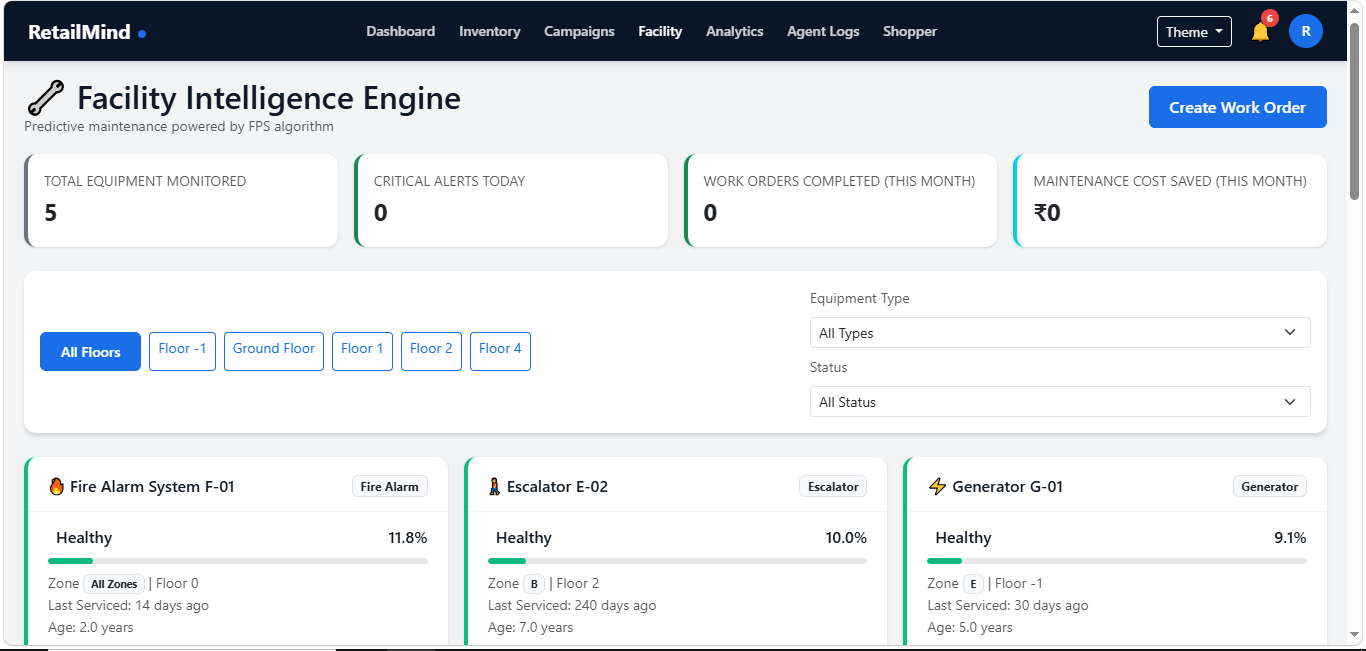The width and height of the screenshot is (1366, 651).
Task: Select the All Floors filter
Action: (x=90, y=352)
